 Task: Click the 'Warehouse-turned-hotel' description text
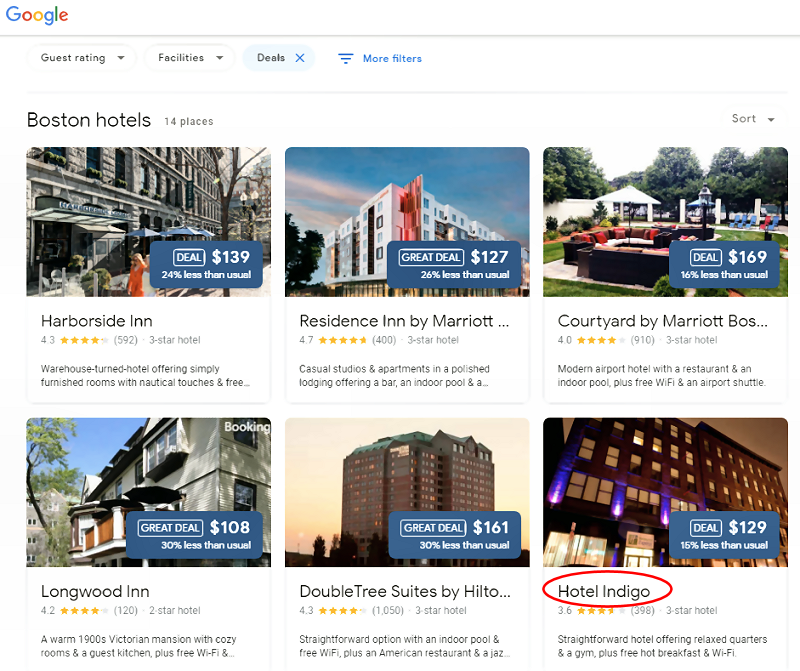tap(145, 376)
